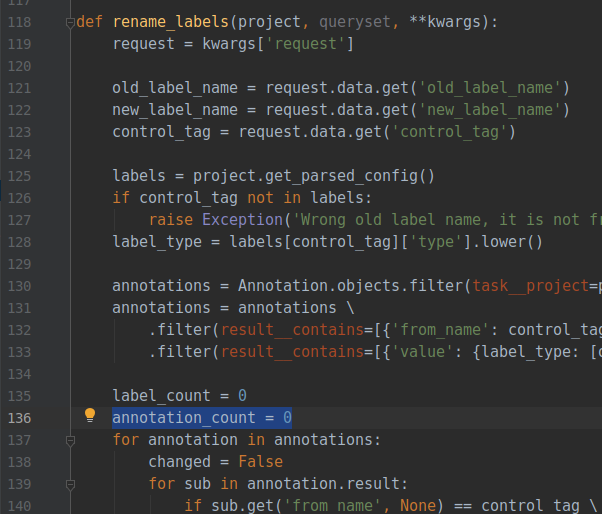Click the 'raise' keyword
This screenshot has width=602, height=514.
pyautogui.click(x=171, y=220)
